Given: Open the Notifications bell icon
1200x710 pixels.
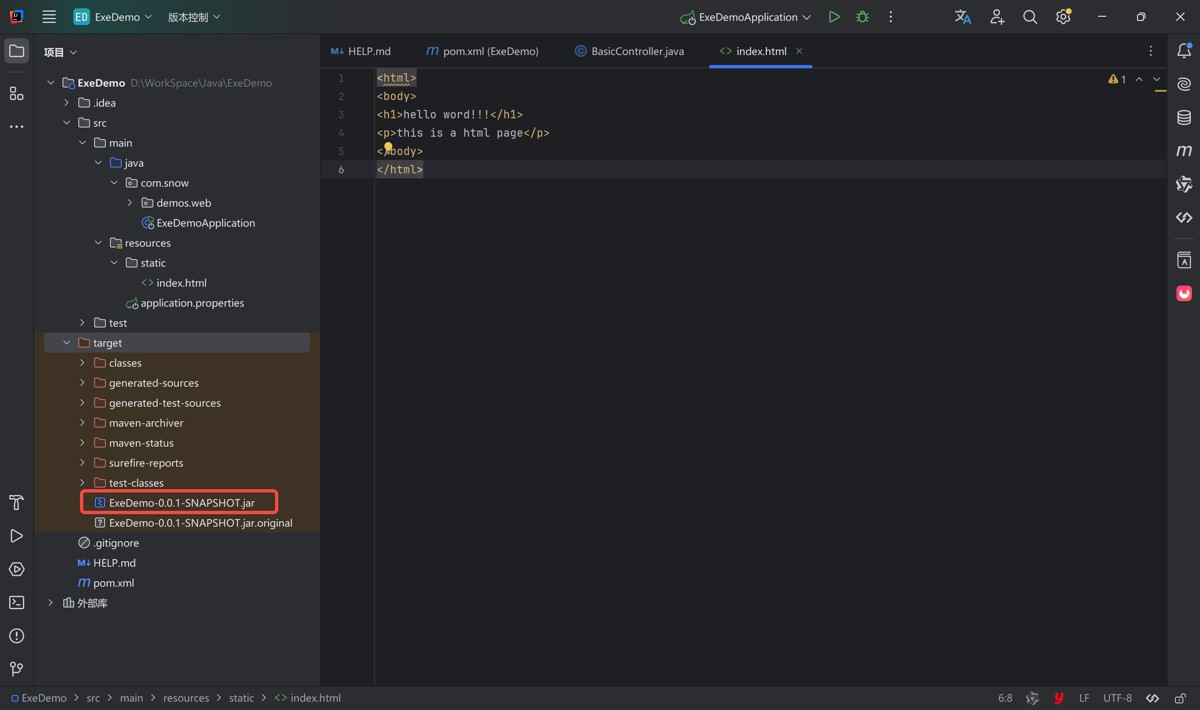Looking at the screenshot, I should point(1184,51).
